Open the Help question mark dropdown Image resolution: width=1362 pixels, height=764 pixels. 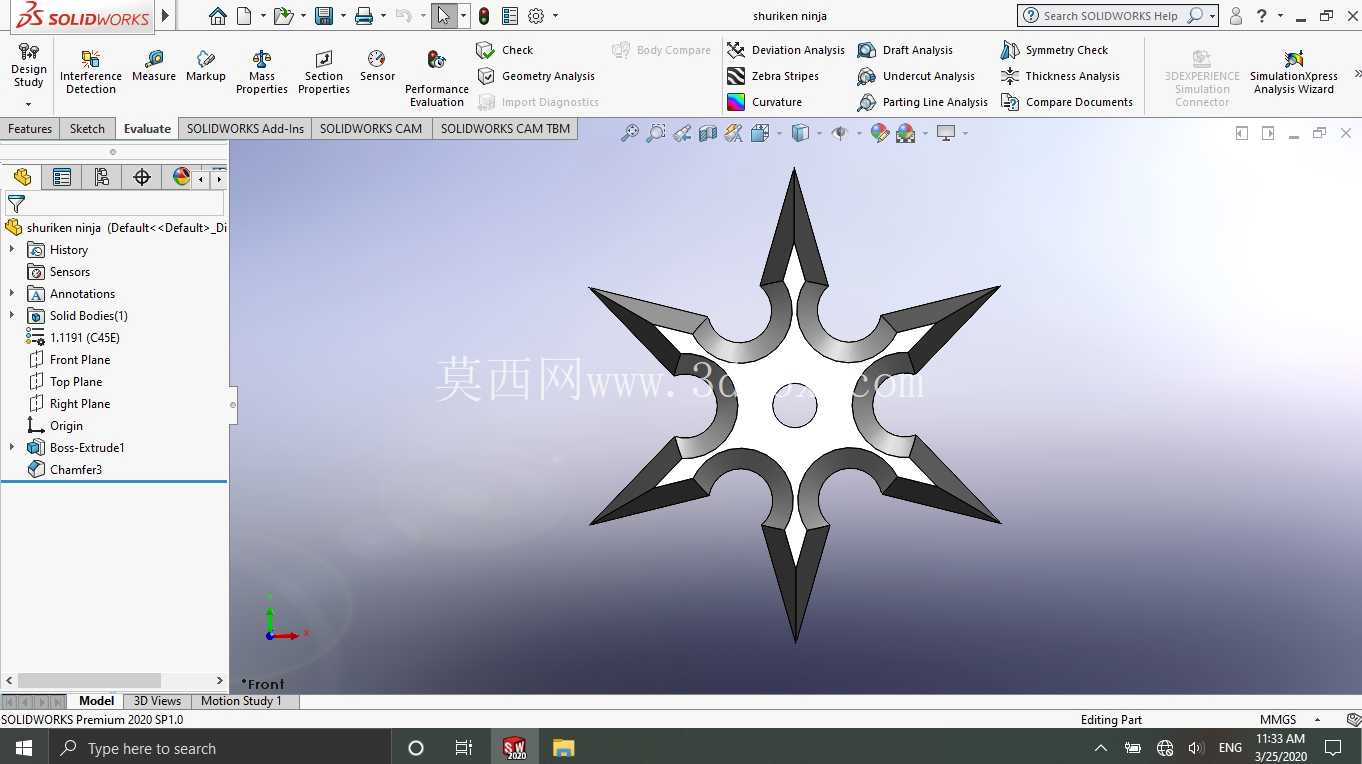[1280, 16]
